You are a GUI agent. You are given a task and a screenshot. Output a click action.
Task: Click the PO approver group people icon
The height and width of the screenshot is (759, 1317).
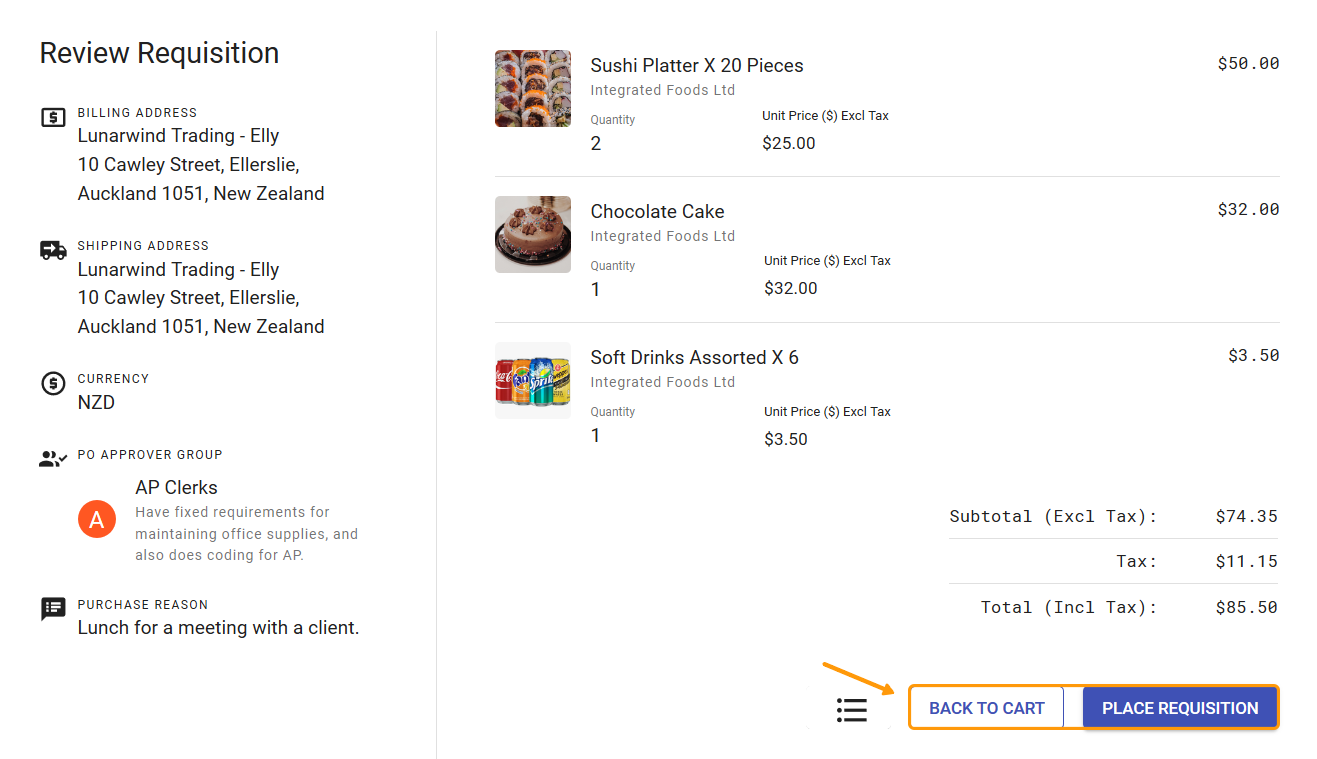click(x=53, y=459)
